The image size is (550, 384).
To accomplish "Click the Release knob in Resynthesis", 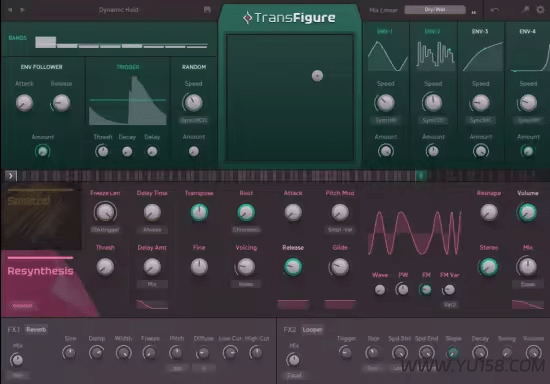I will point(293,267).
